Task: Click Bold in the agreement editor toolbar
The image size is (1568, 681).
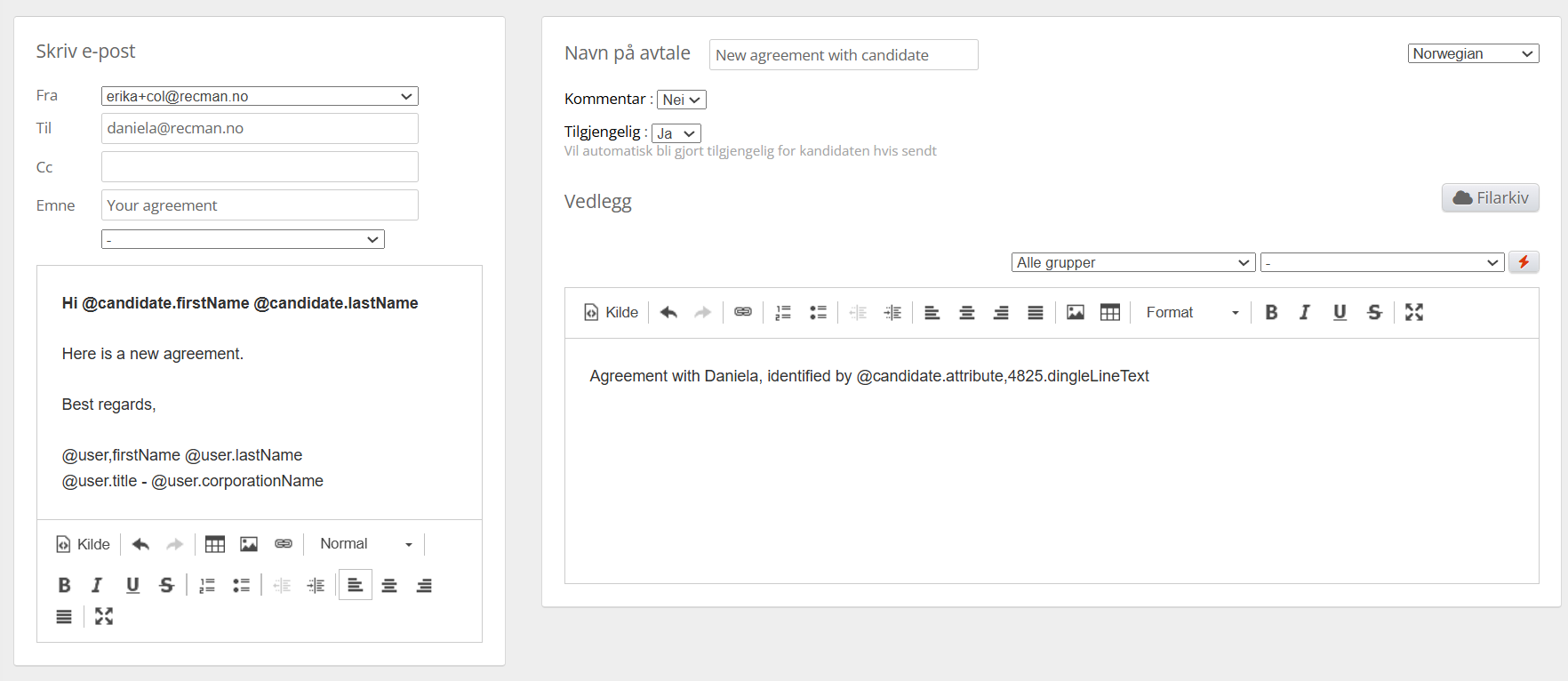Action: [x=1271, y=312]
